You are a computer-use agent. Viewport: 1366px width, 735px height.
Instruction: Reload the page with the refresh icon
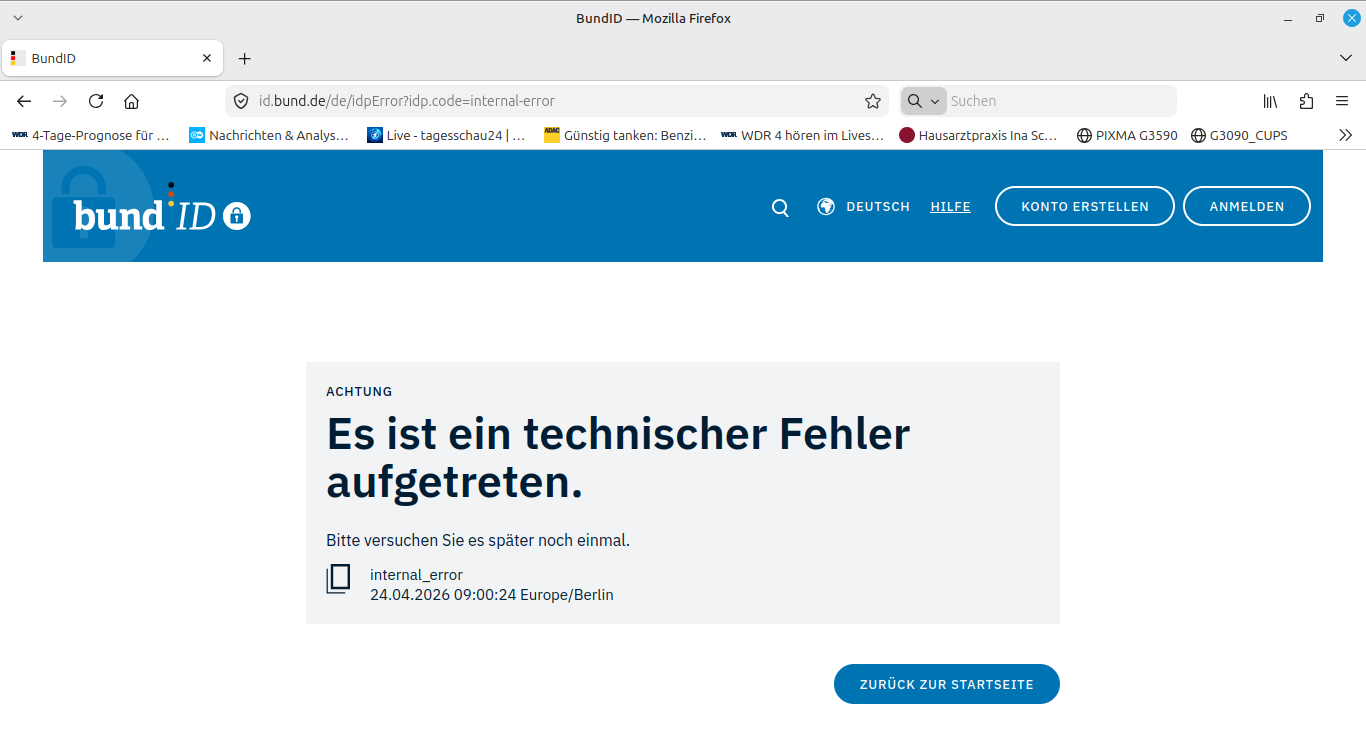96,101
